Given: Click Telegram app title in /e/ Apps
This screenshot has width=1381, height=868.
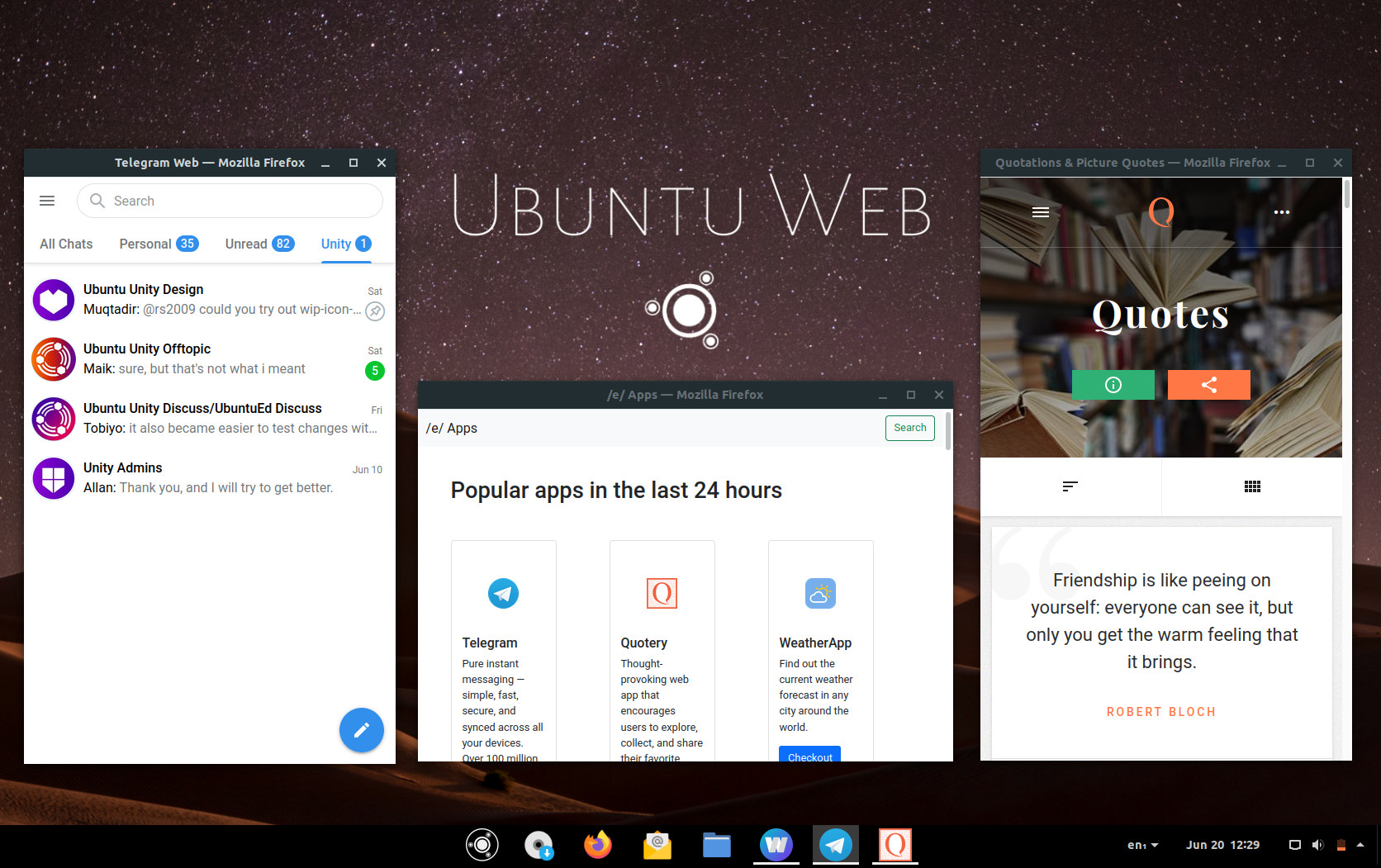Looking at the screenshot, I should coord(490,643).
